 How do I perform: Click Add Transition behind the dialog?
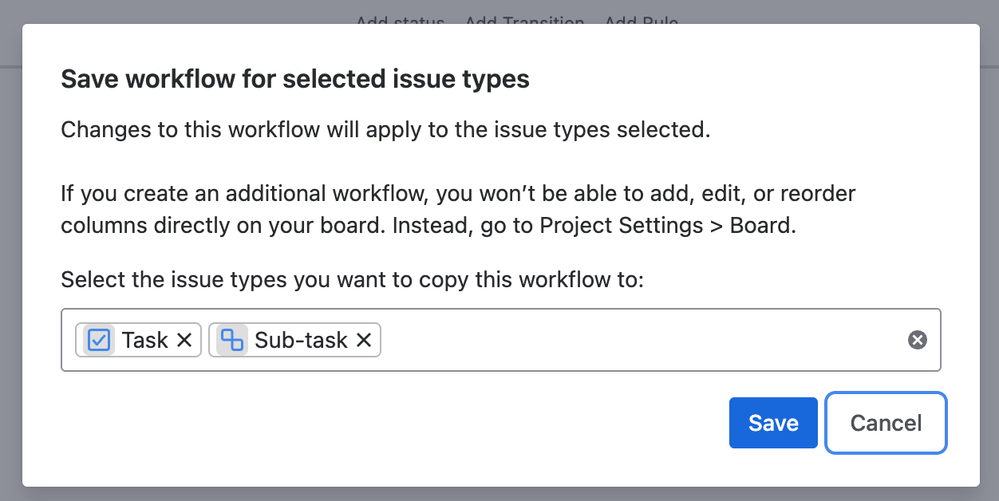pyautogui.click(x=524, y=20)
